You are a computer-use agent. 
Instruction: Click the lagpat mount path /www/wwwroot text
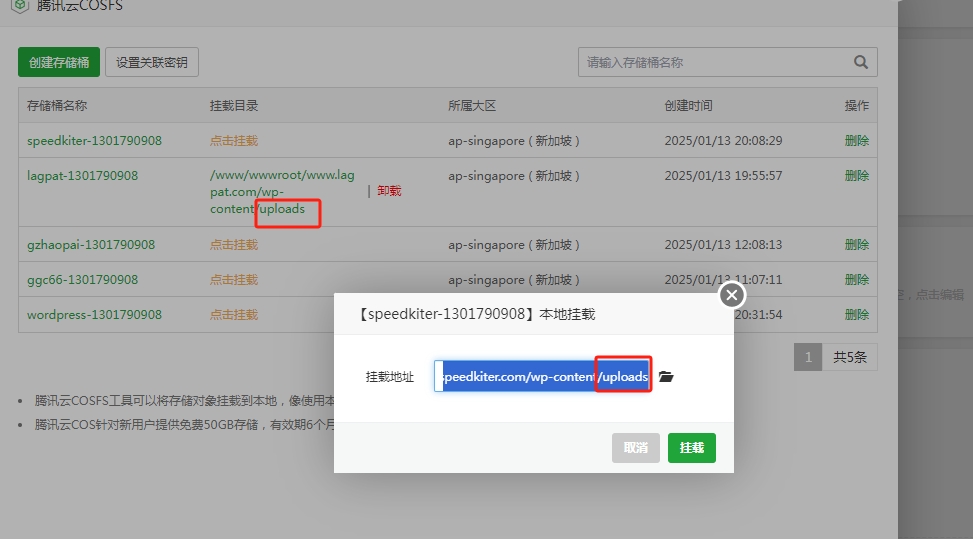pos(282,192)
